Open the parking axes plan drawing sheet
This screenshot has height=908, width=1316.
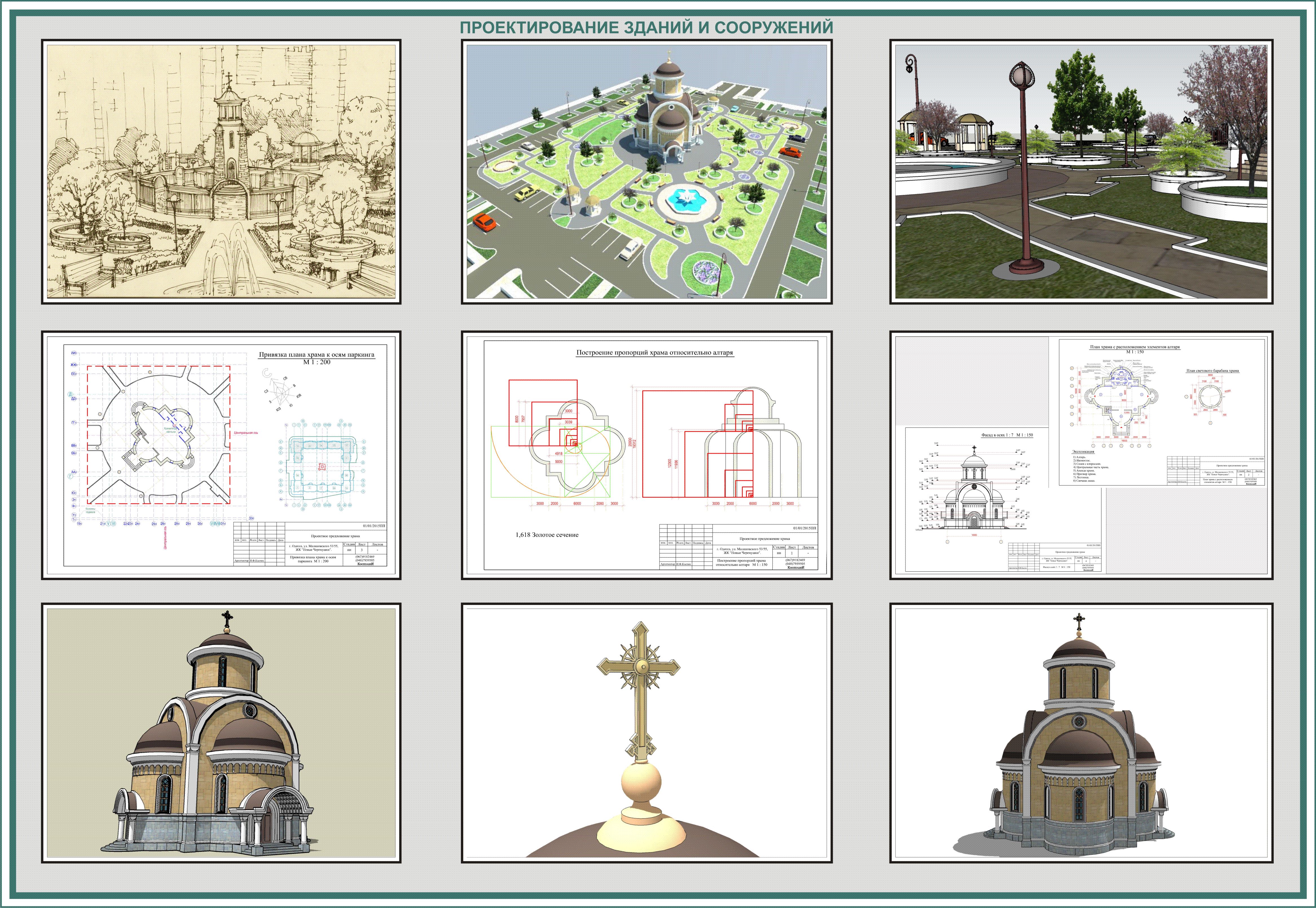pos(221,455)
